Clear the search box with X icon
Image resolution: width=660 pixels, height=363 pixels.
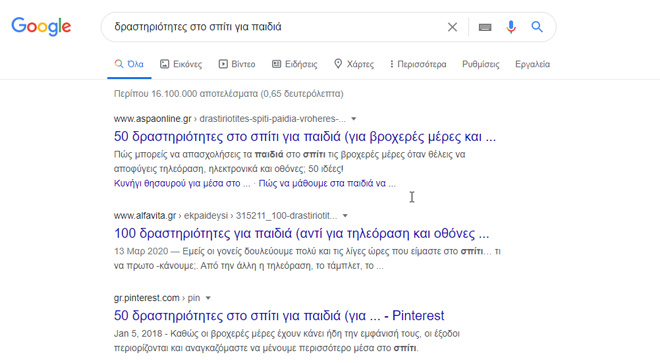click(452, 27)
